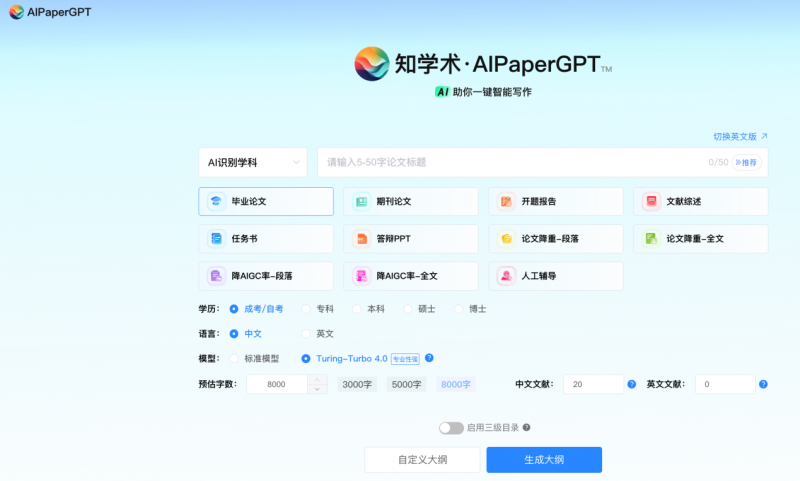Select 成考/自考 education level
800x481 pixels.
256,309
